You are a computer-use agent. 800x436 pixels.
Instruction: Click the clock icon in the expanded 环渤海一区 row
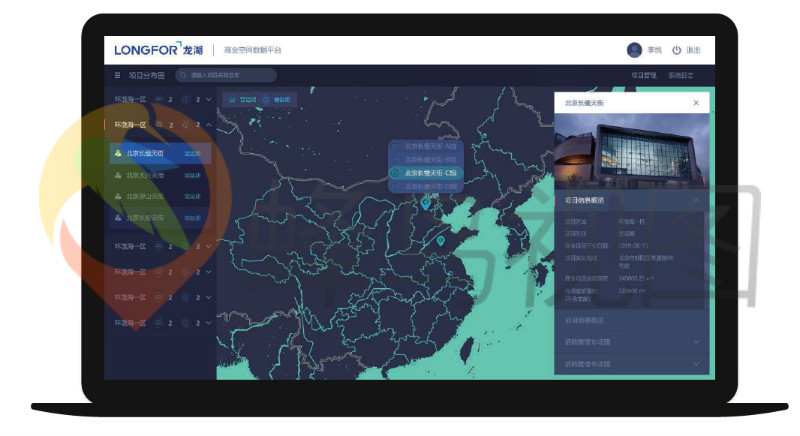(x=186, y=125)
